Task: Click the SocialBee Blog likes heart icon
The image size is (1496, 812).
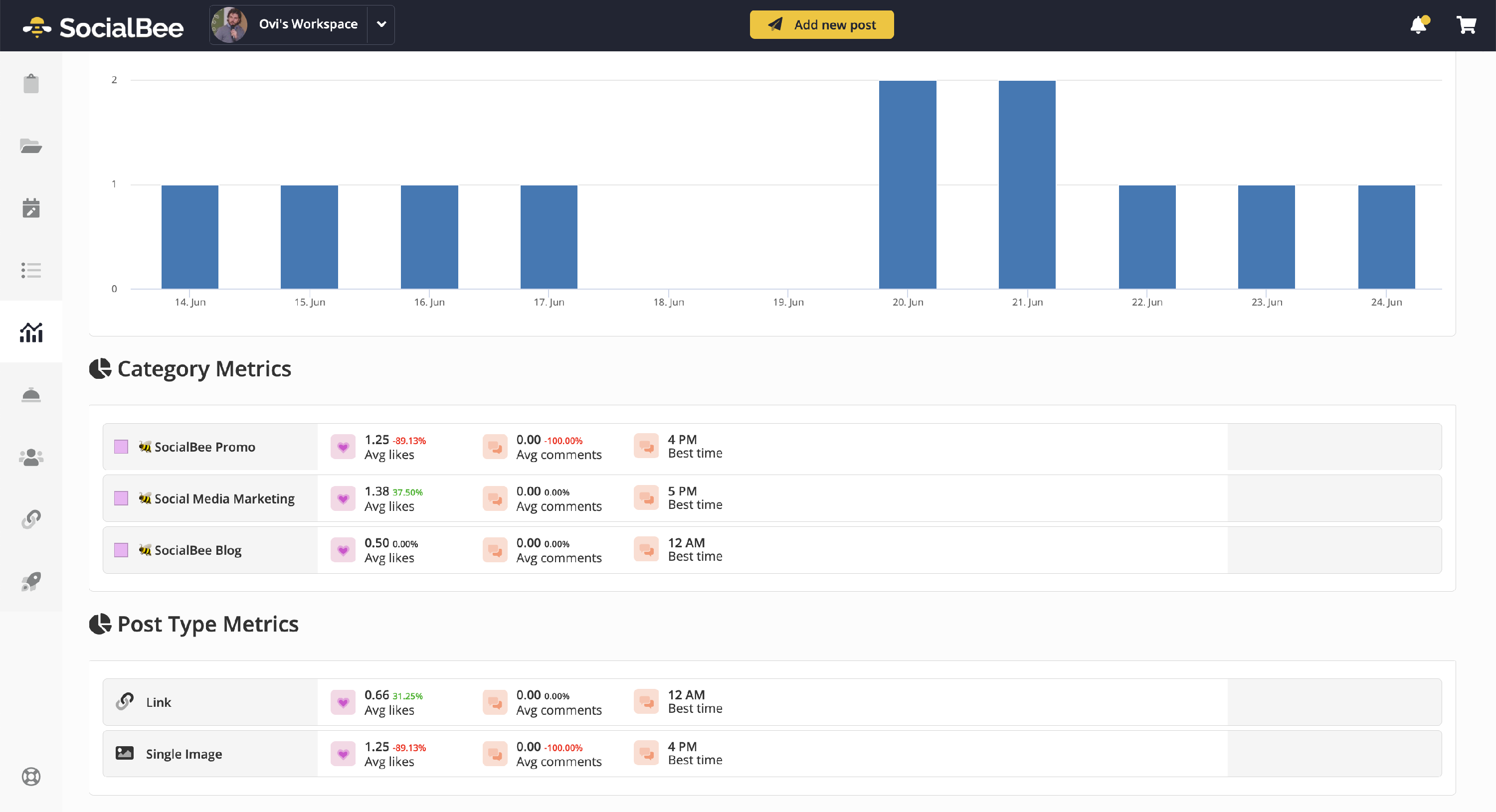Action: tap(343, 550)
